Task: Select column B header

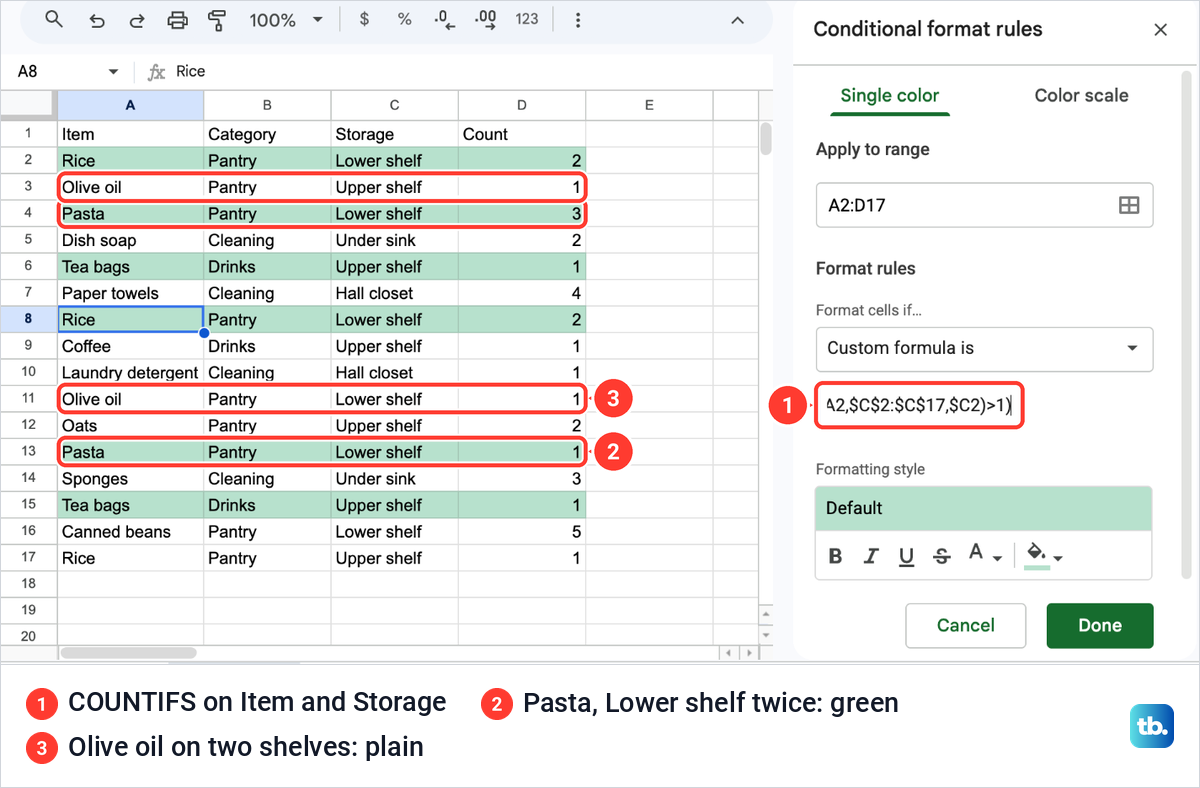Action: pos(267,105)
